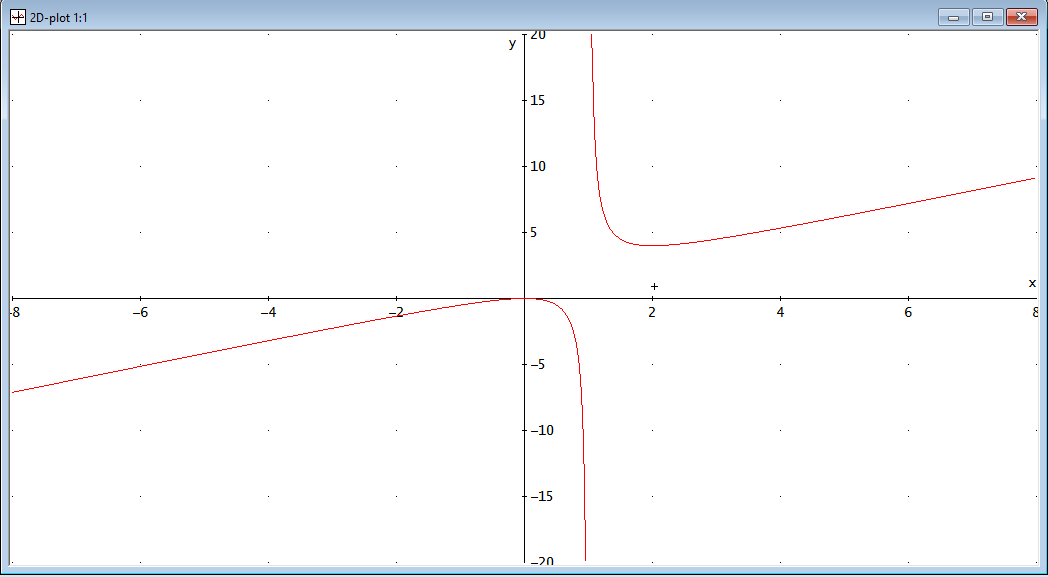Viewport: 1048px width, 577px height.
Task: Click the tick label 6 on the x-axis
Action: 908,313
